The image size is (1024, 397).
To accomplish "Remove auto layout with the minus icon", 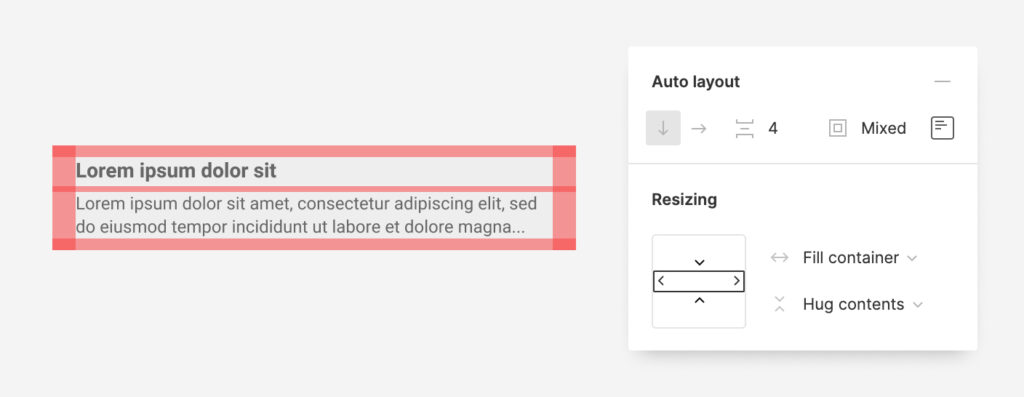I will (942, 82).
